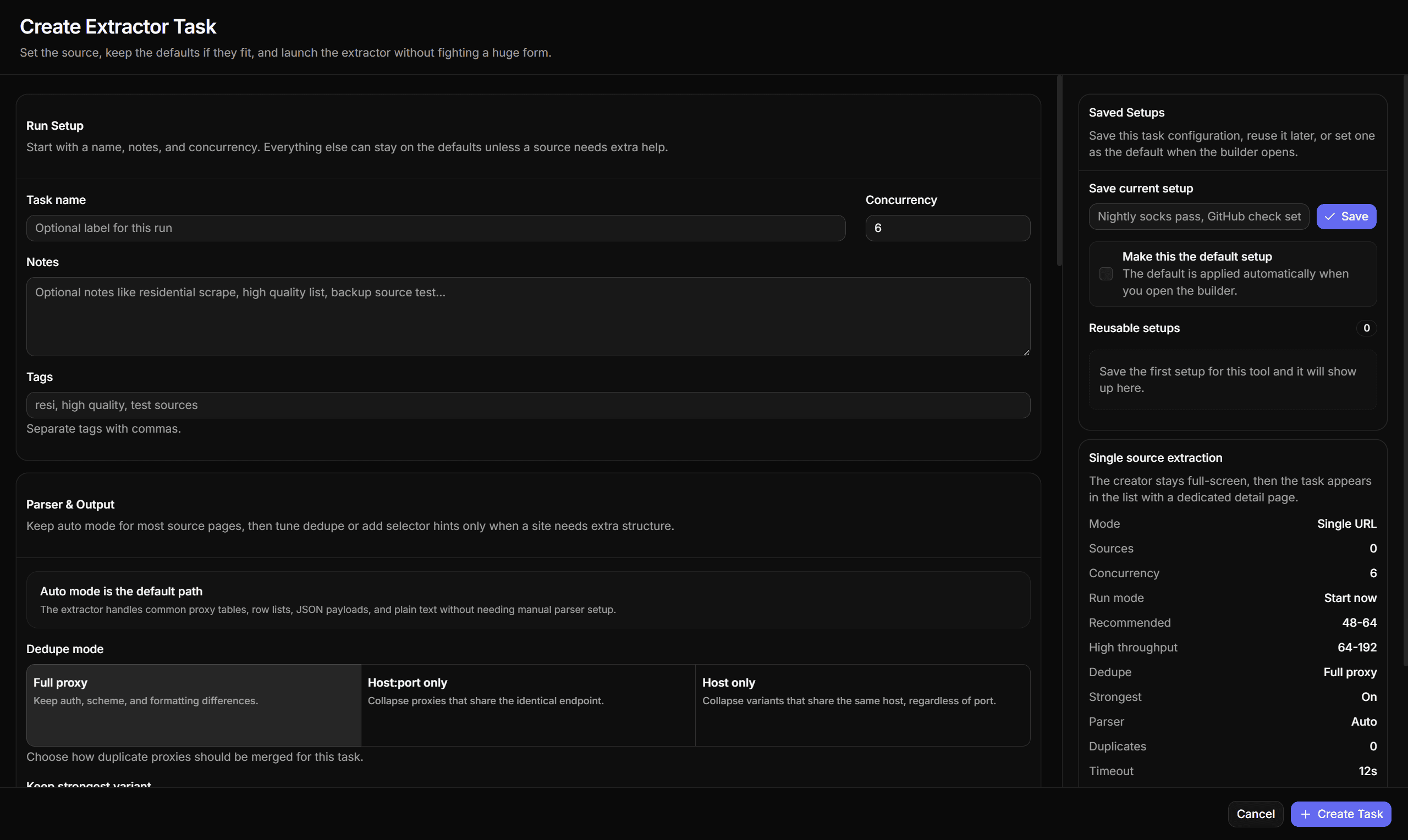The width and height of the screenshot is (1408, 840).
Task: Click the Create Task button
Action: click(1341, 814)
